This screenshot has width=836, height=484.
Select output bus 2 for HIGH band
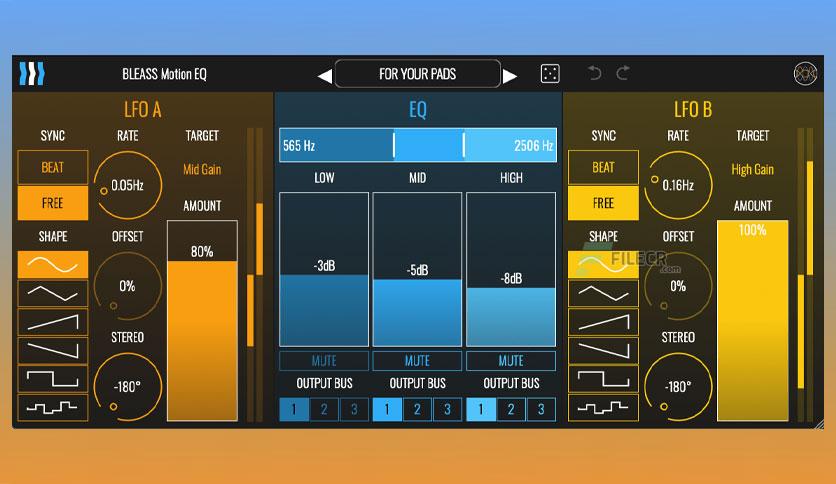511,409
